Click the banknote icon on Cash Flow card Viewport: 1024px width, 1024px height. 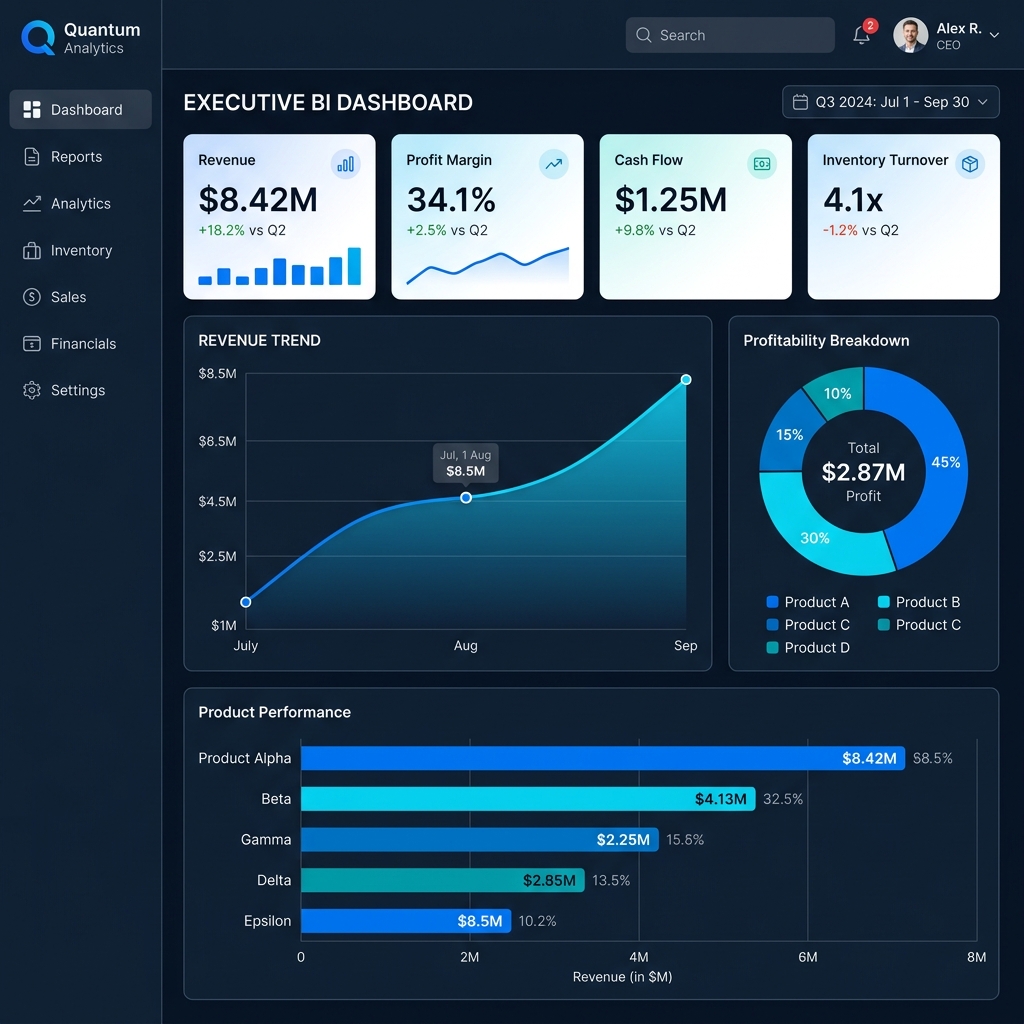[x=761, y=164]
